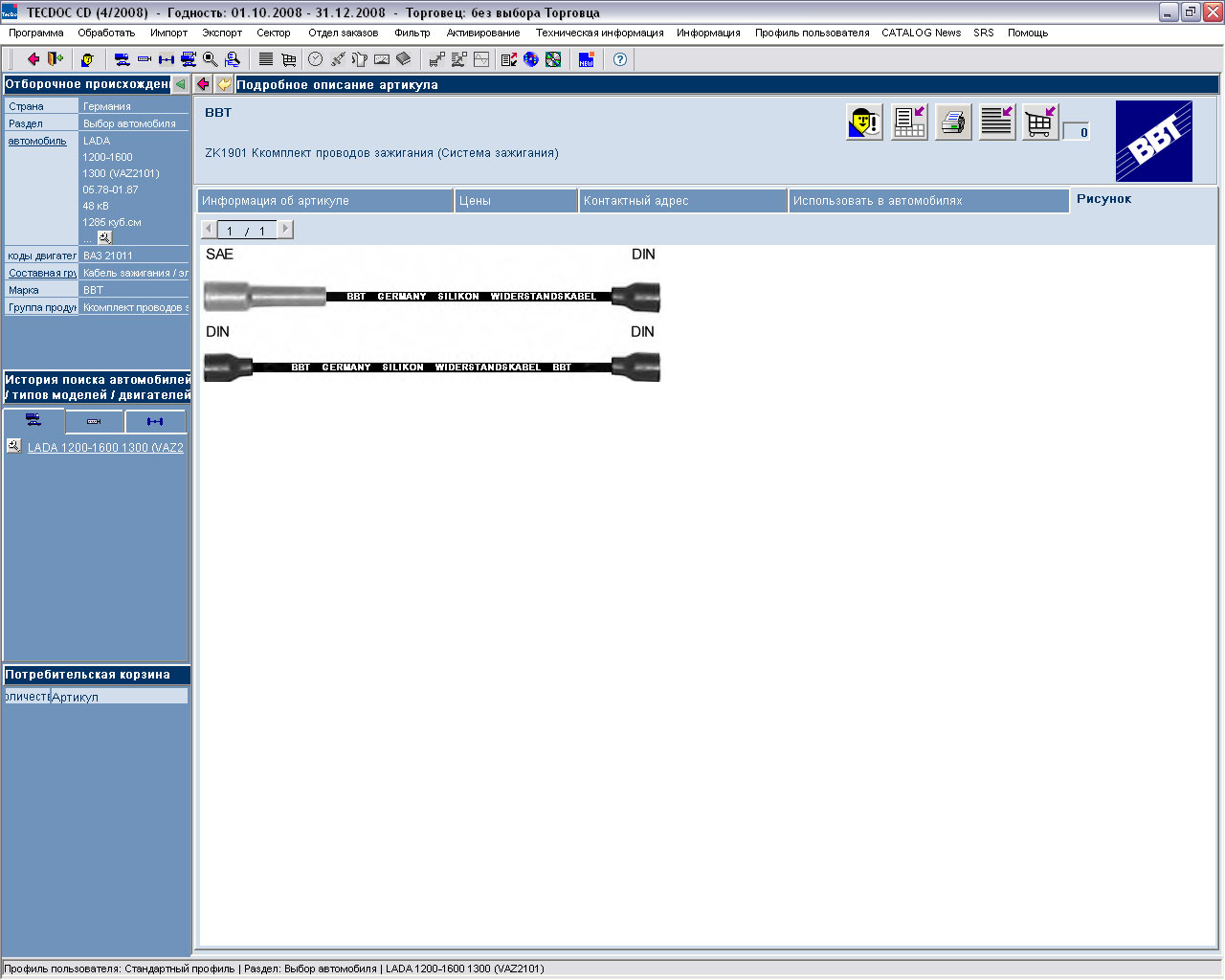Click yellow return arrow beside article description title
The width and height of the screenshot is (1225, 980).
(224, 84)
